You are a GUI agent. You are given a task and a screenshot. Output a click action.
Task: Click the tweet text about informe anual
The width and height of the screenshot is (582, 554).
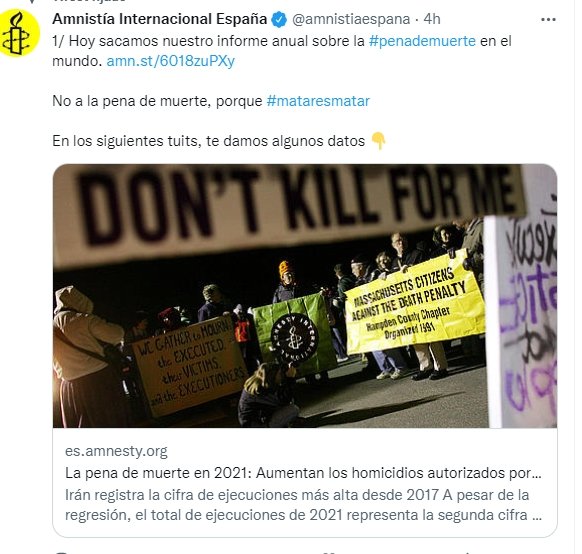click(282, 51)
